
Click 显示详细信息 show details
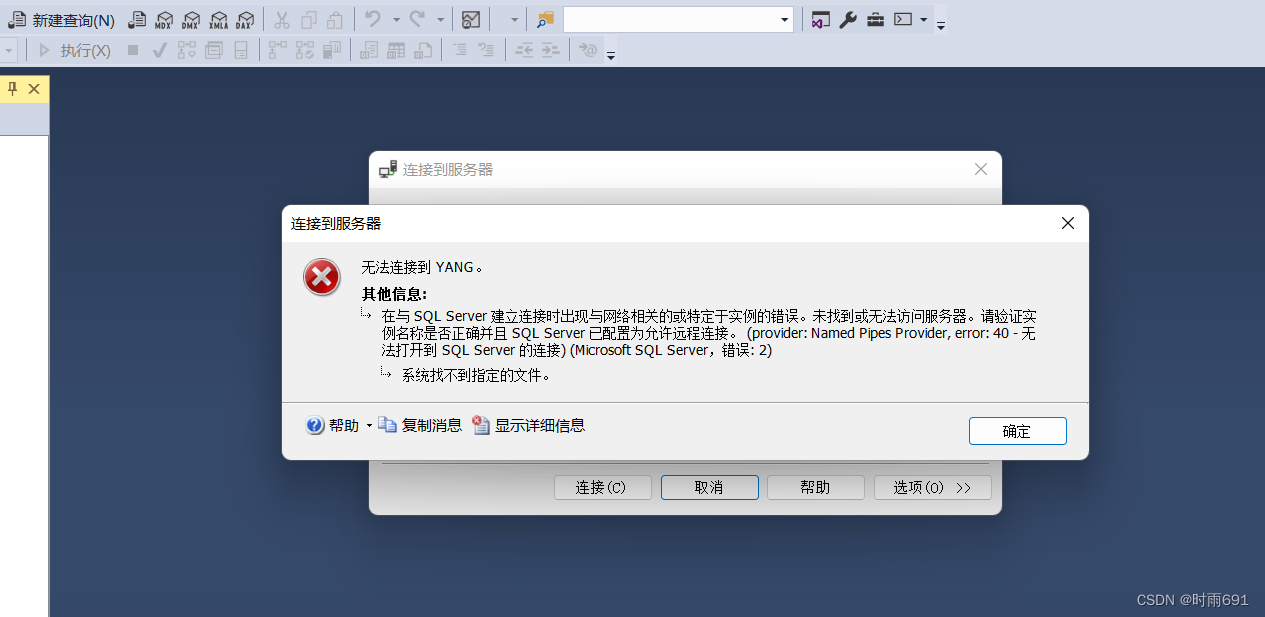(x=529, y=425)
